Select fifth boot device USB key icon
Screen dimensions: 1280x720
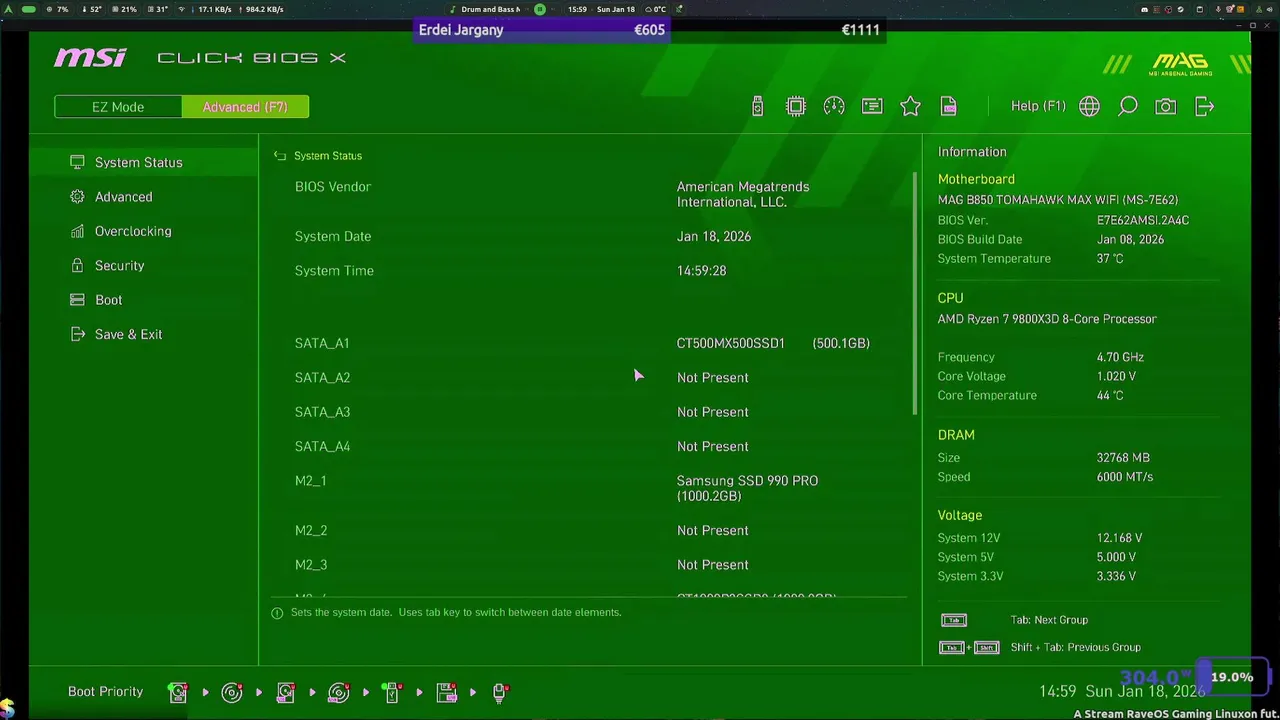[x=392, y=691]
